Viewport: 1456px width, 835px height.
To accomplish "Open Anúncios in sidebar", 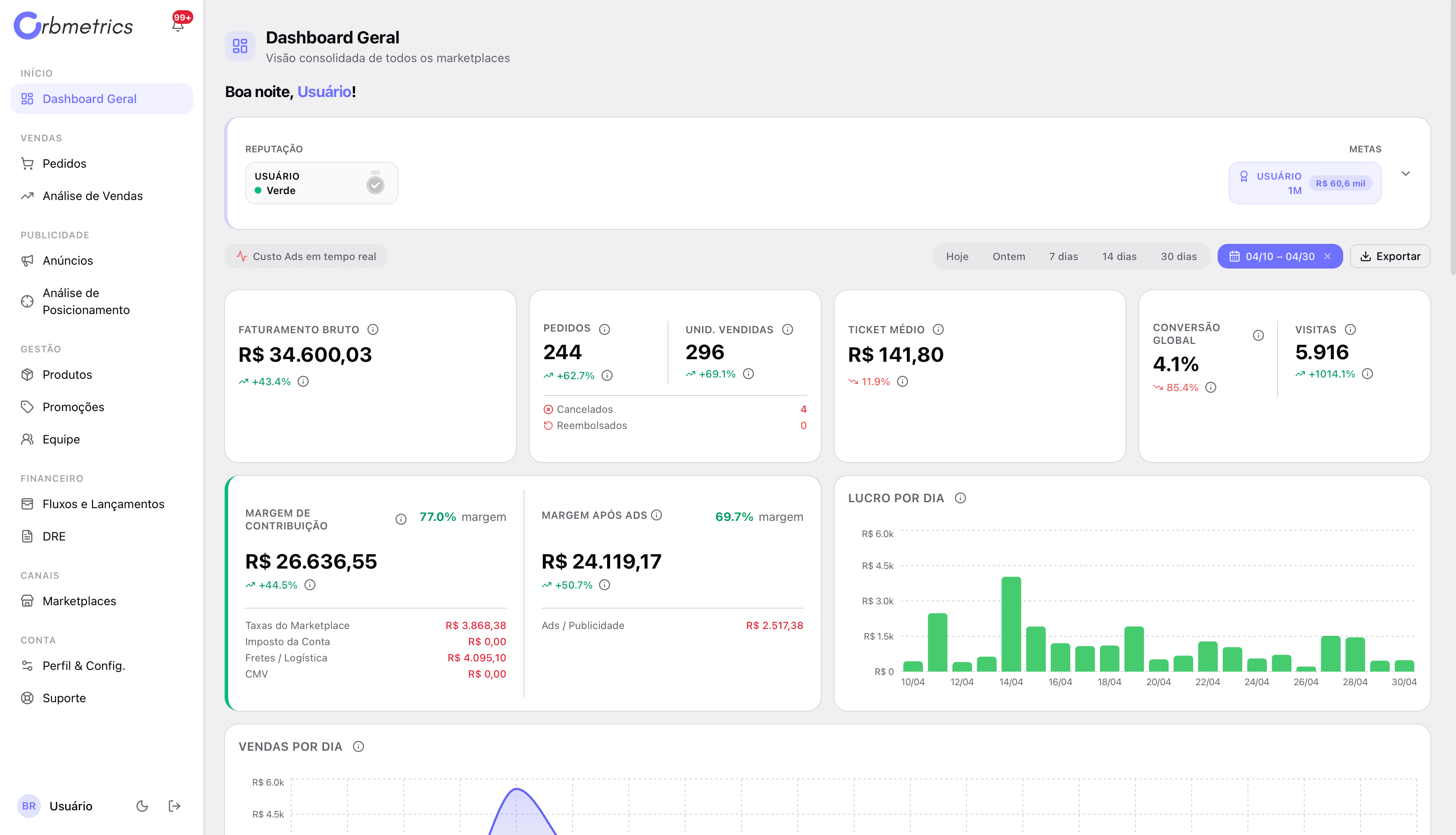I will [x=102, y=260].
